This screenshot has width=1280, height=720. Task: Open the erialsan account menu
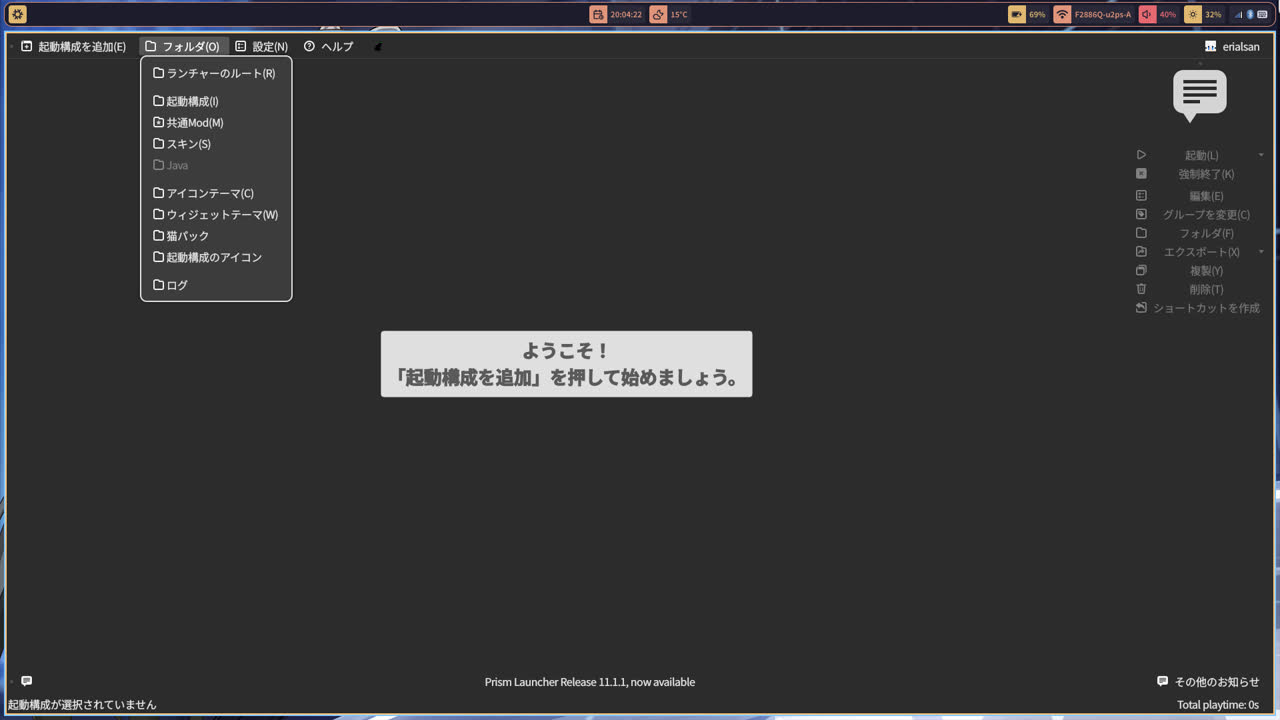click(x=1232, y=46)
